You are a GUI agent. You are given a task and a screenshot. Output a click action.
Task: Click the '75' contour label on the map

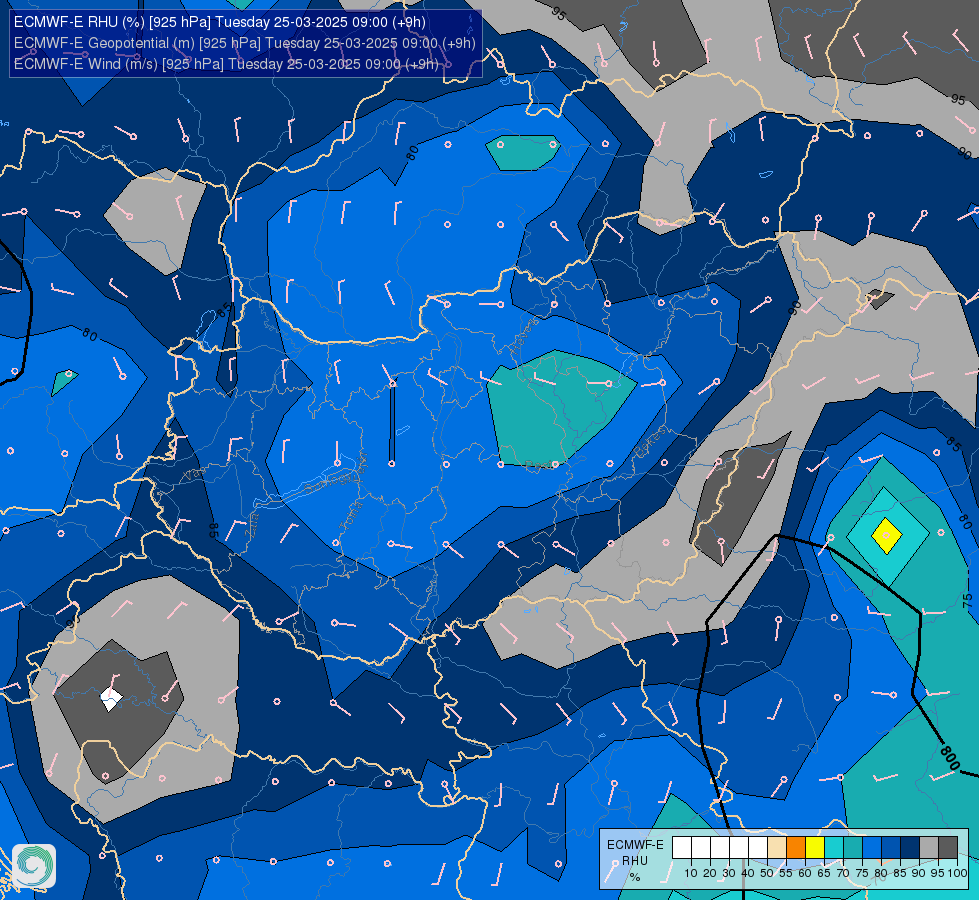[x=967, y=601]
